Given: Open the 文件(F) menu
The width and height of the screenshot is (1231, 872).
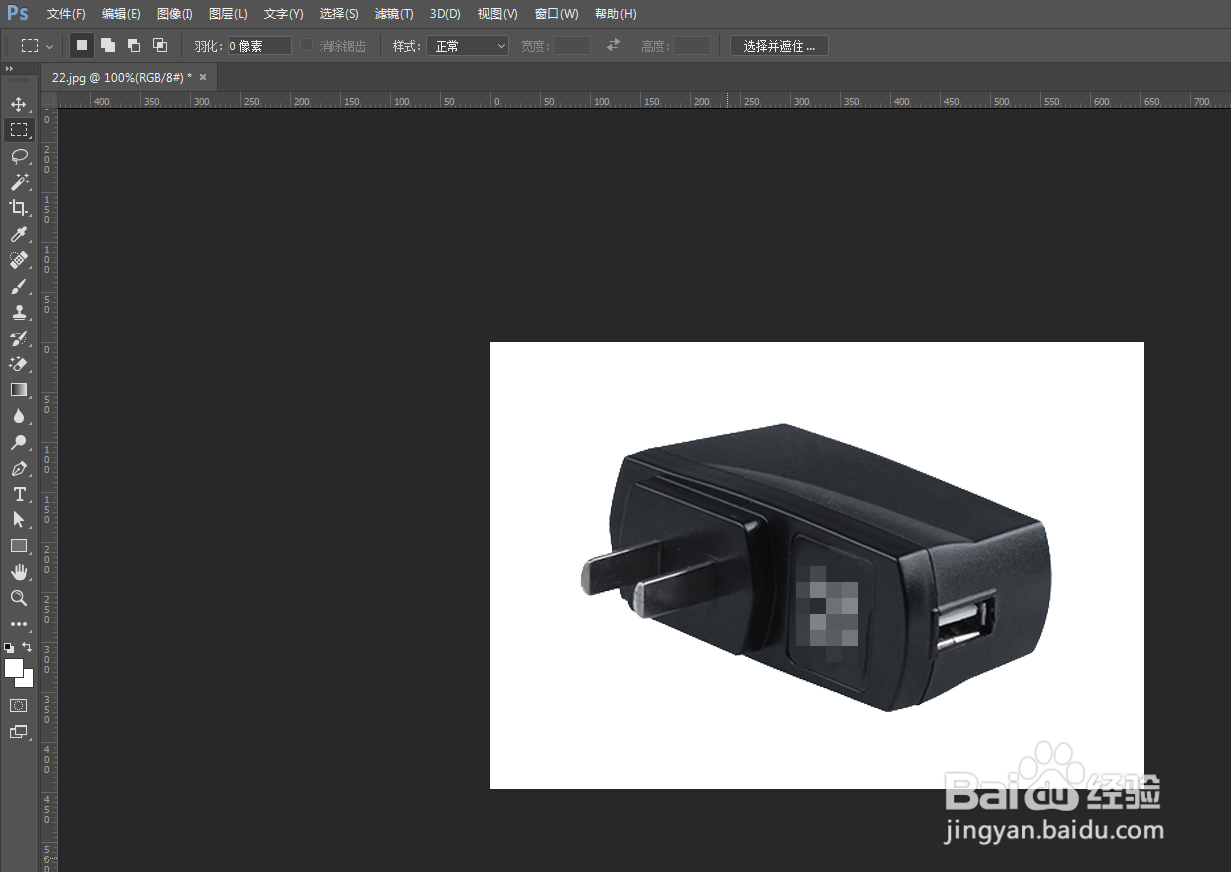Looking at the screenshot, I should 66,14.
